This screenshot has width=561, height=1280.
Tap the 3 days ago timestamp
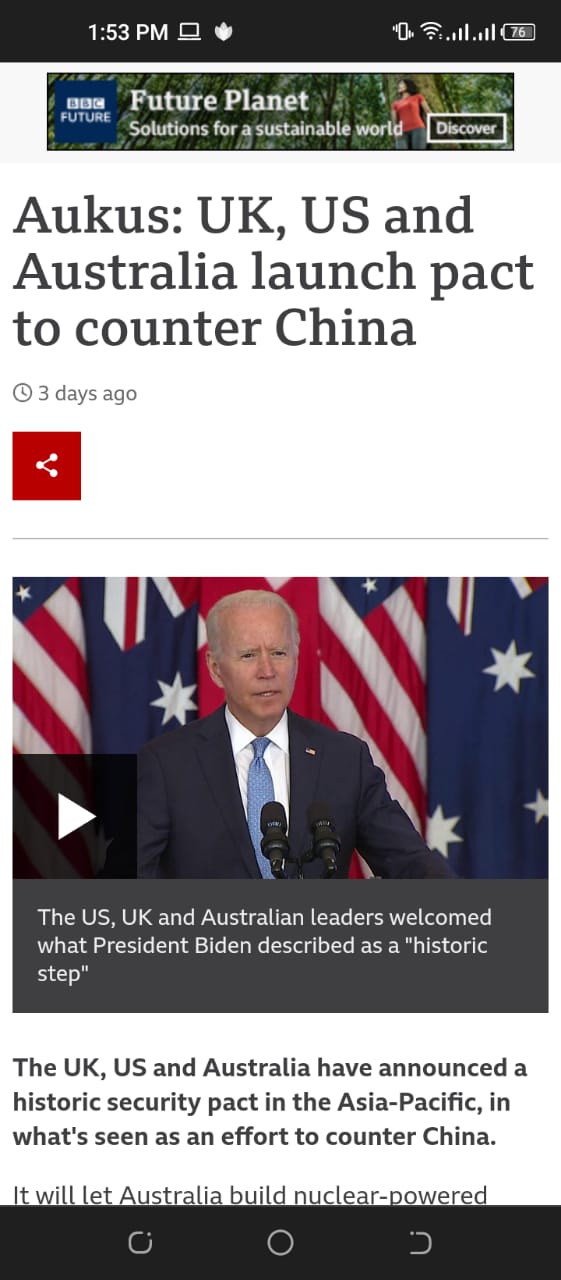[87, 393]
